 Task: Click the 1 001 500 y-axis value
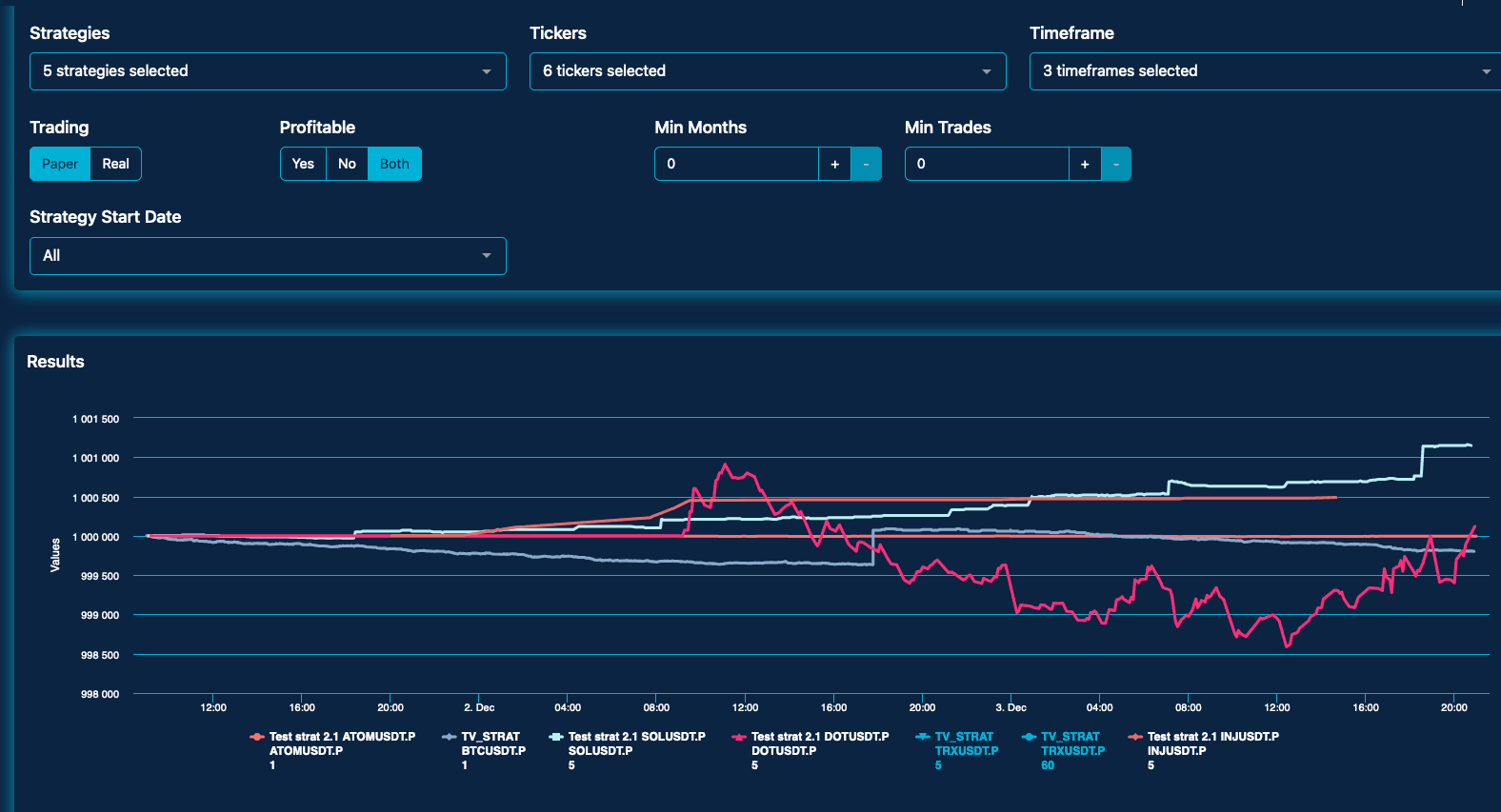96,419
